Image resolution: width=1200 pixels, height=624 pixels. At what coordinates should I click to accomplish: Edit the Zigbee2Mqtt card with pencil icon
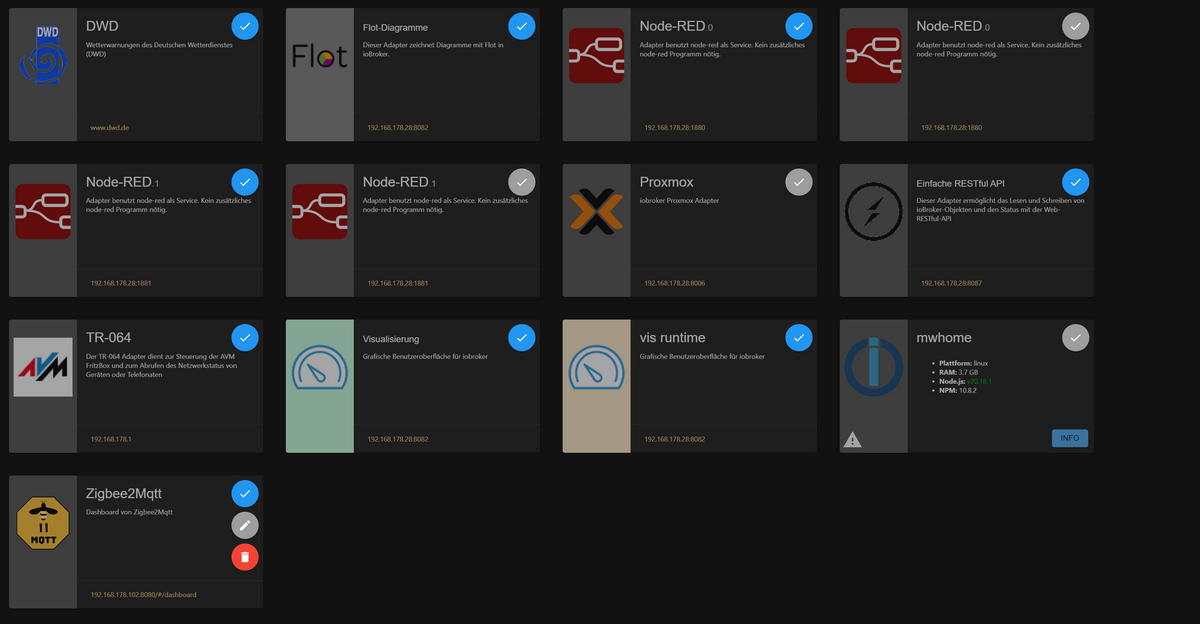click(245, 525)
